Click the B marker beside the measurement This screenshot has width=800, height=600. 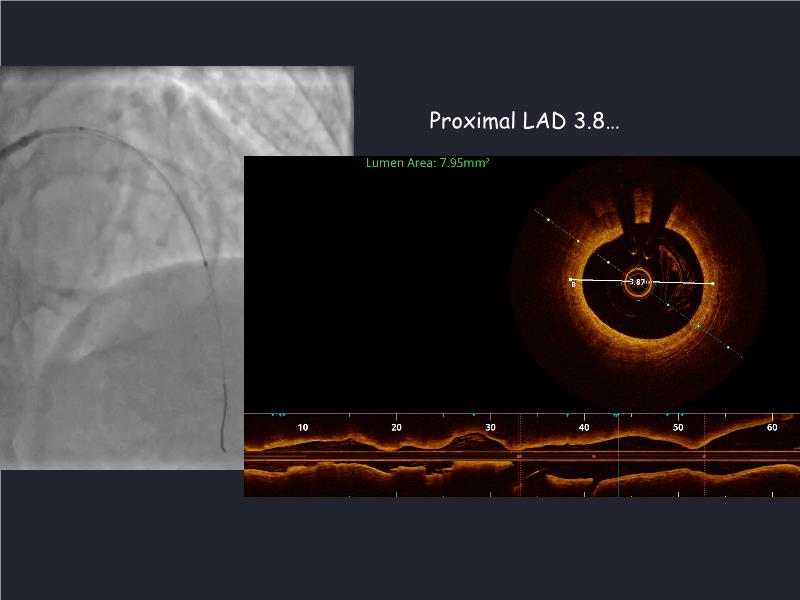574,286
